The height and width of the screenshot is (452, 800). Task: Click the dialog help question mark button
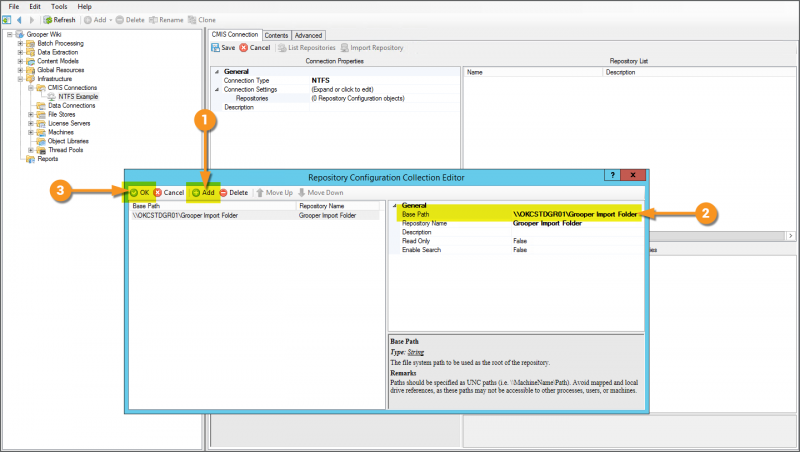pos(612,175)
